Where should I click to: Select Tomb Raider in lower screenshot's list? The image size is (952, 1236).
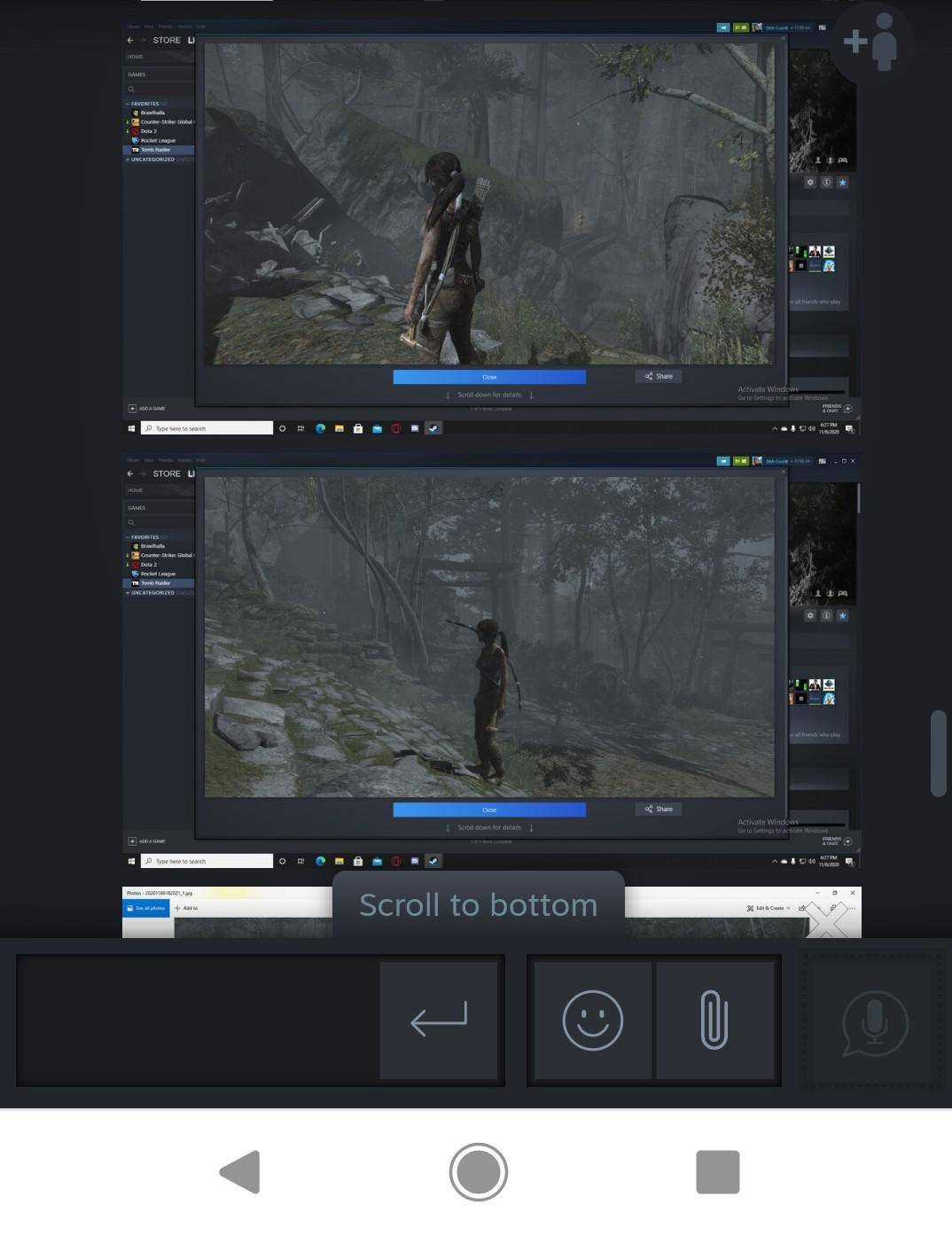(155, 583)
